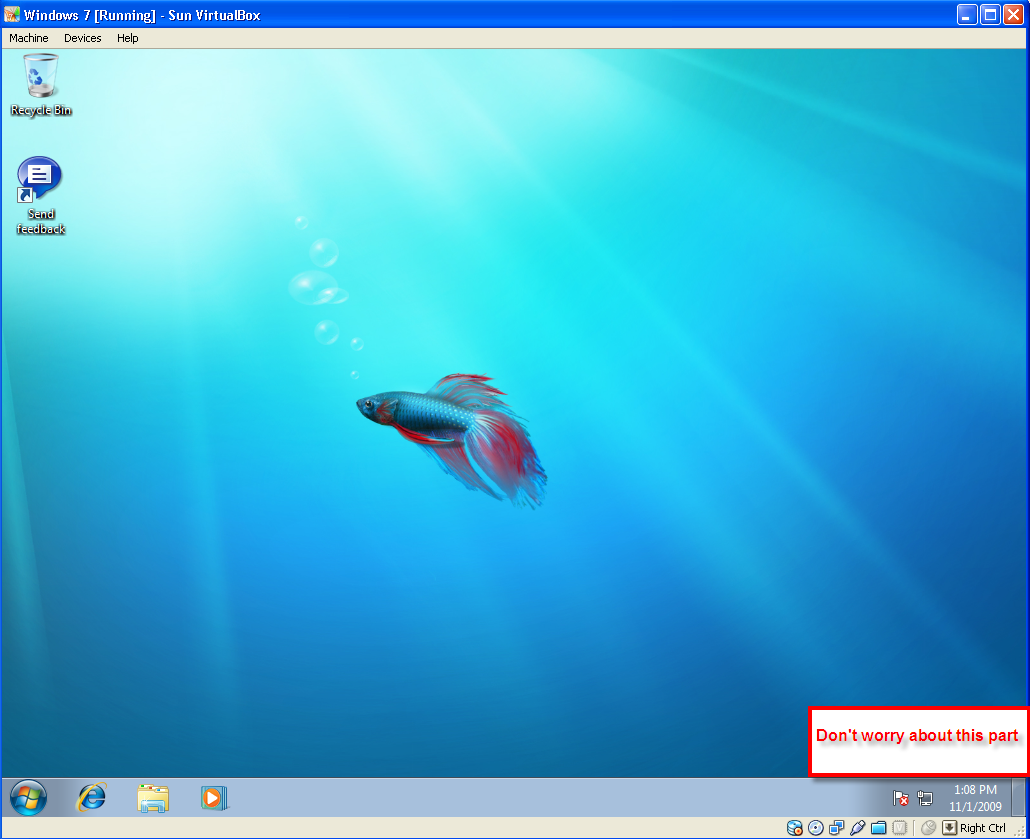Click the keyboard capture arrow icon

point(950,828)
